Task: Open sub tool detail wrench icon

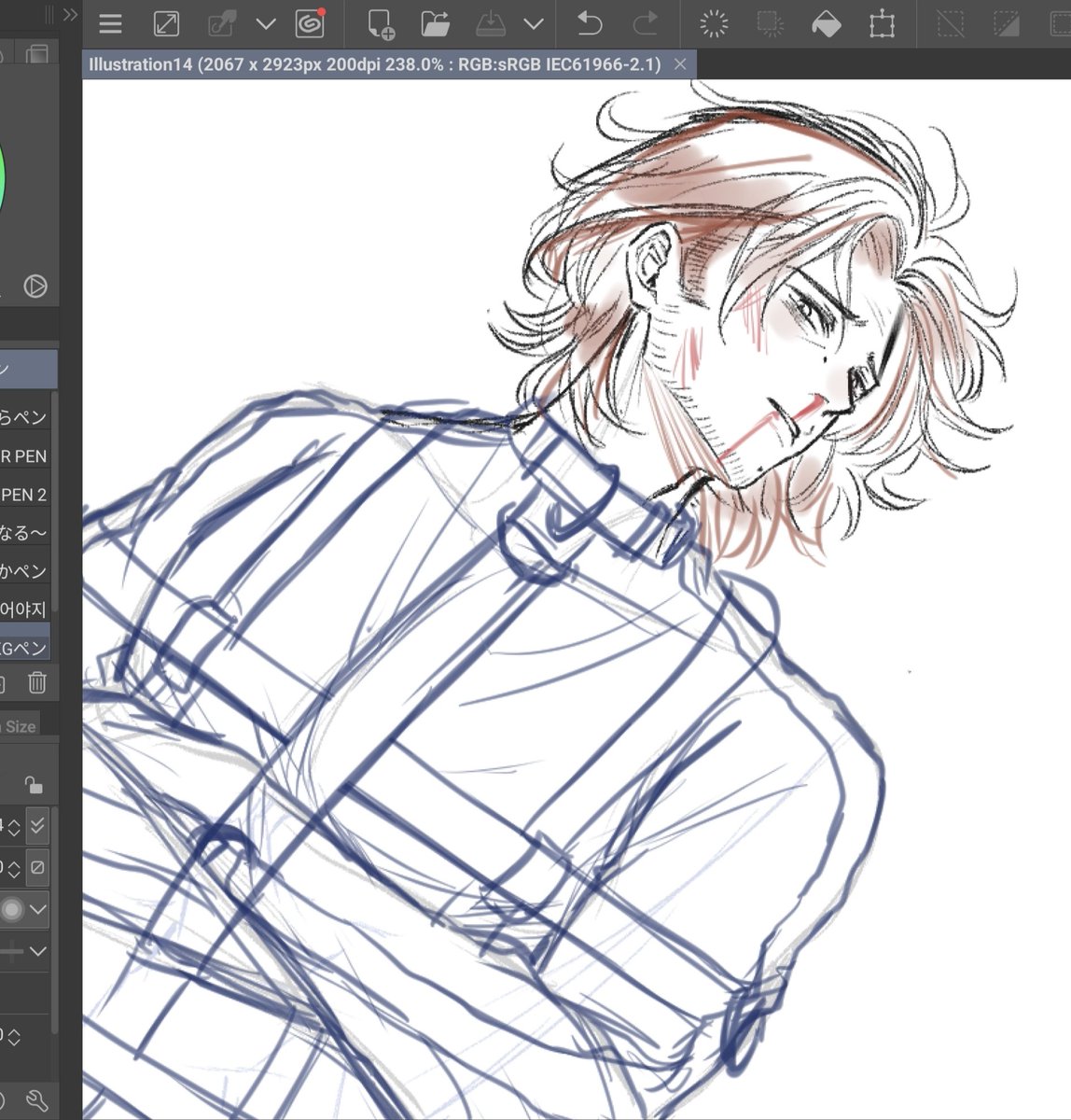Action: (36, 1101)
